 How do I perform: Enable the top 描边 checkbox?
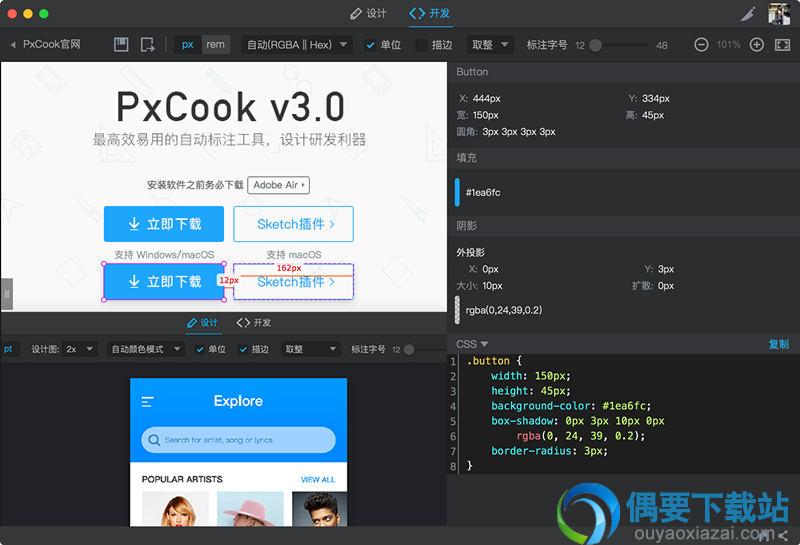click(x=421, y=45)
